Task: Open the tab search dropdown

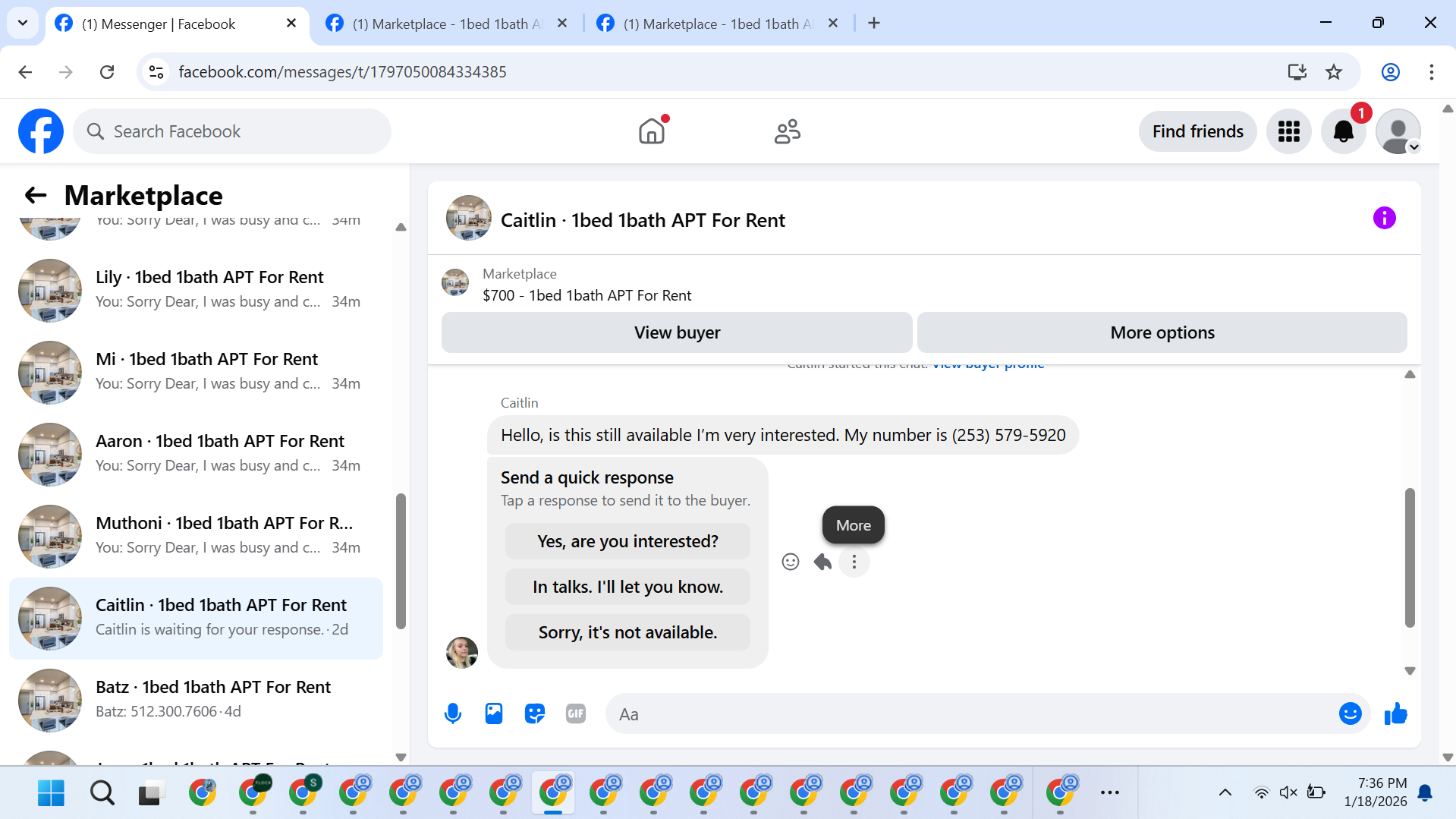Action: click(x=23, y=24)
